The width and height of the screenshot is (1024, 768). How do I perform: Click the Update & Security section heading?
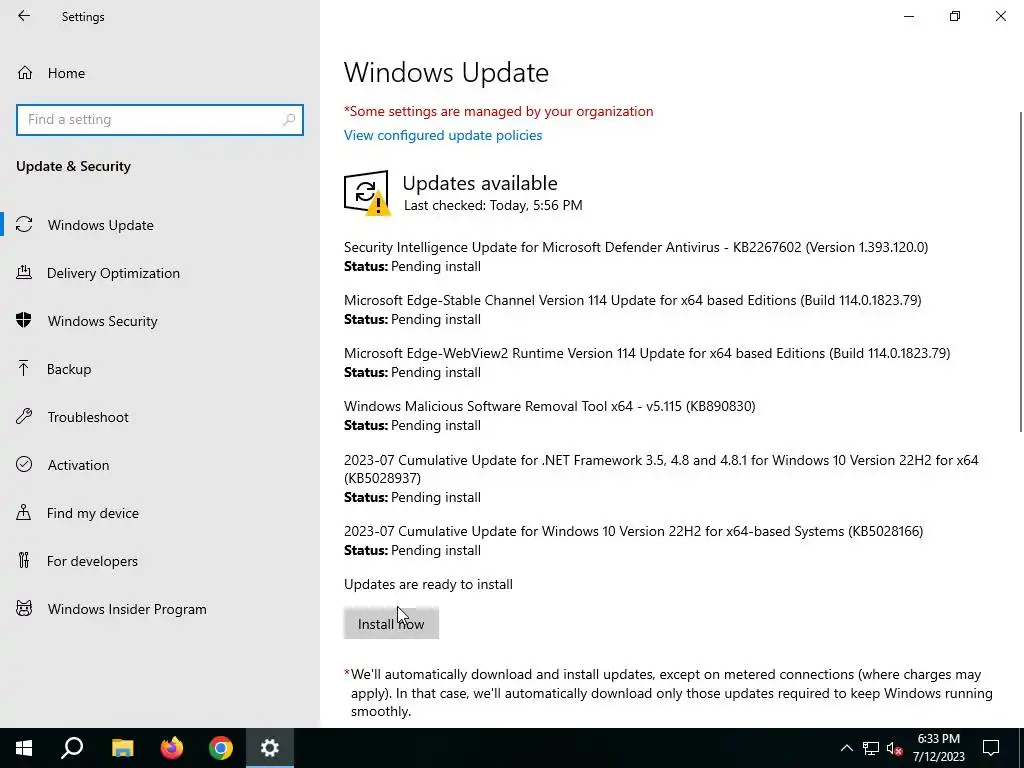(73, 166)
